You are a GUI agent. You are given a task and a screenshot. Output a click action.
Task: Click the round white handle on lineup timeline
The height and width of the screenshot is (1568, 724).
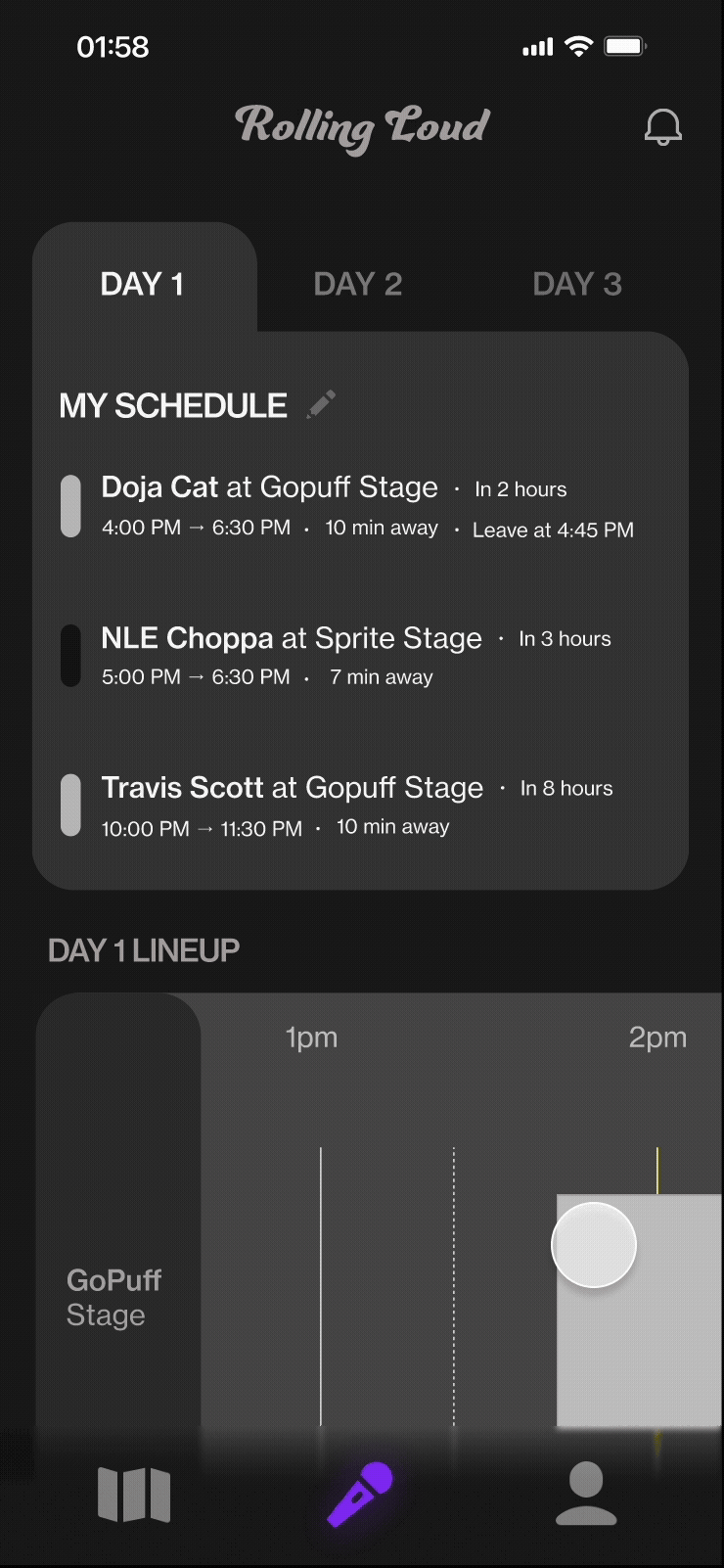coord(594,1245)
